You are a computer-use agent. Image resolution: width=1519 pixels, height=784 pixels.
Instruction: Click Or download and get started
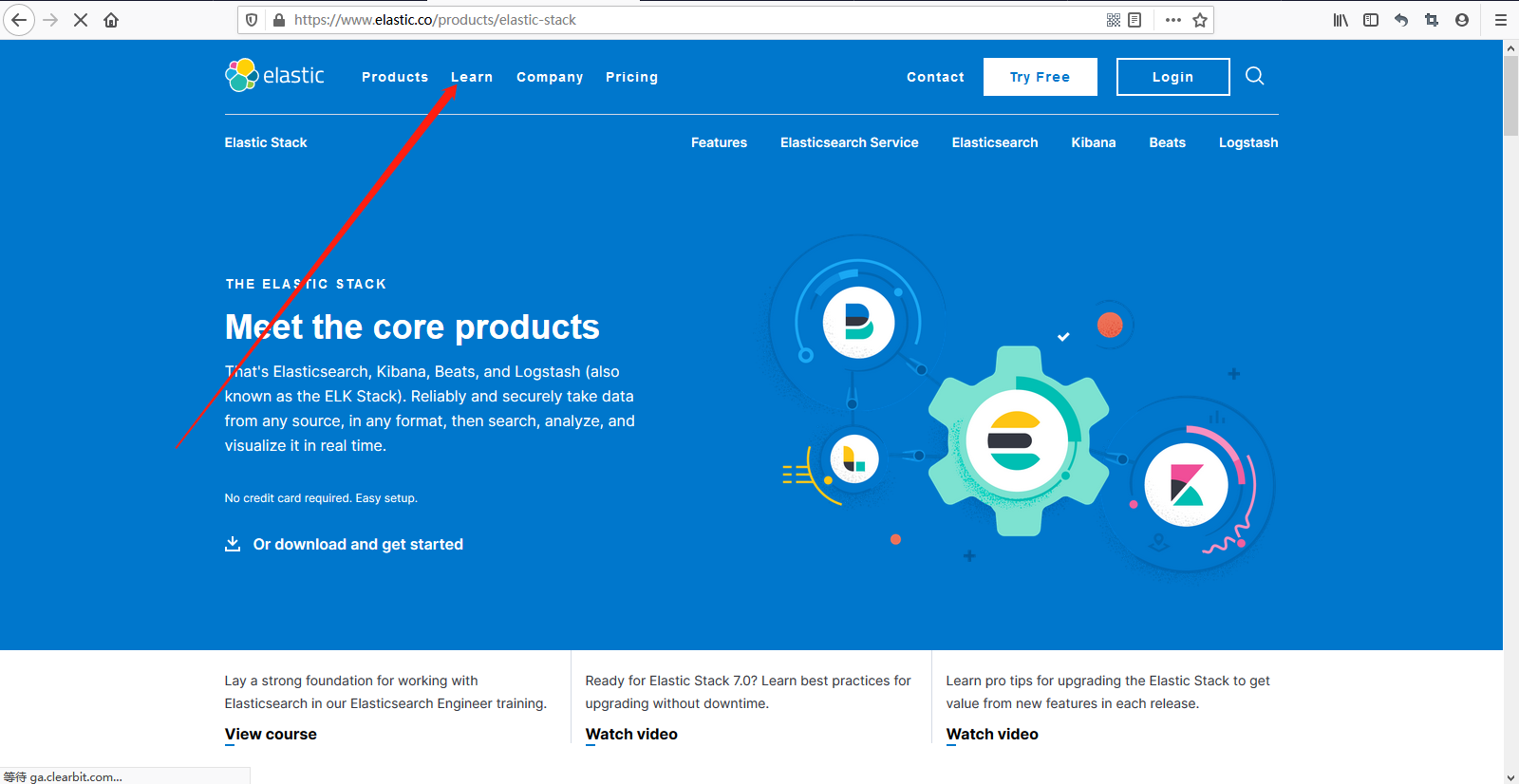[x=358, y=544]
